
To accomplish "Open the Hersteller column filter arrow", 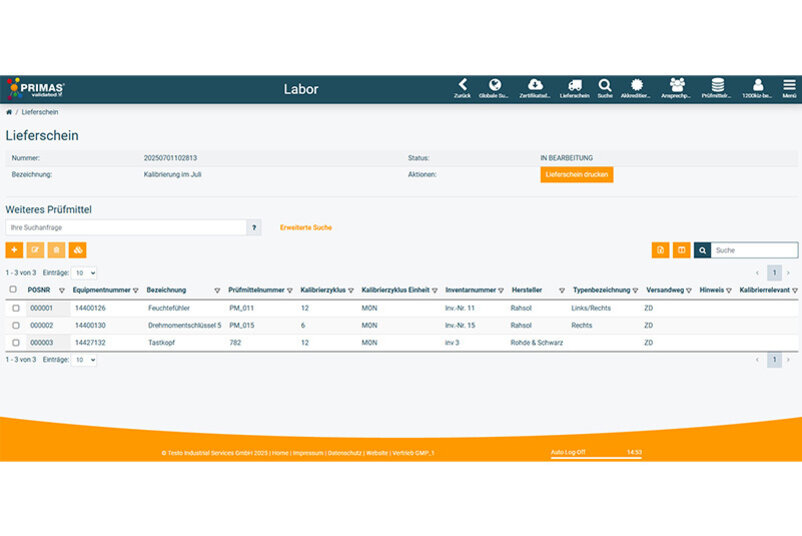I will click(562, 291).
